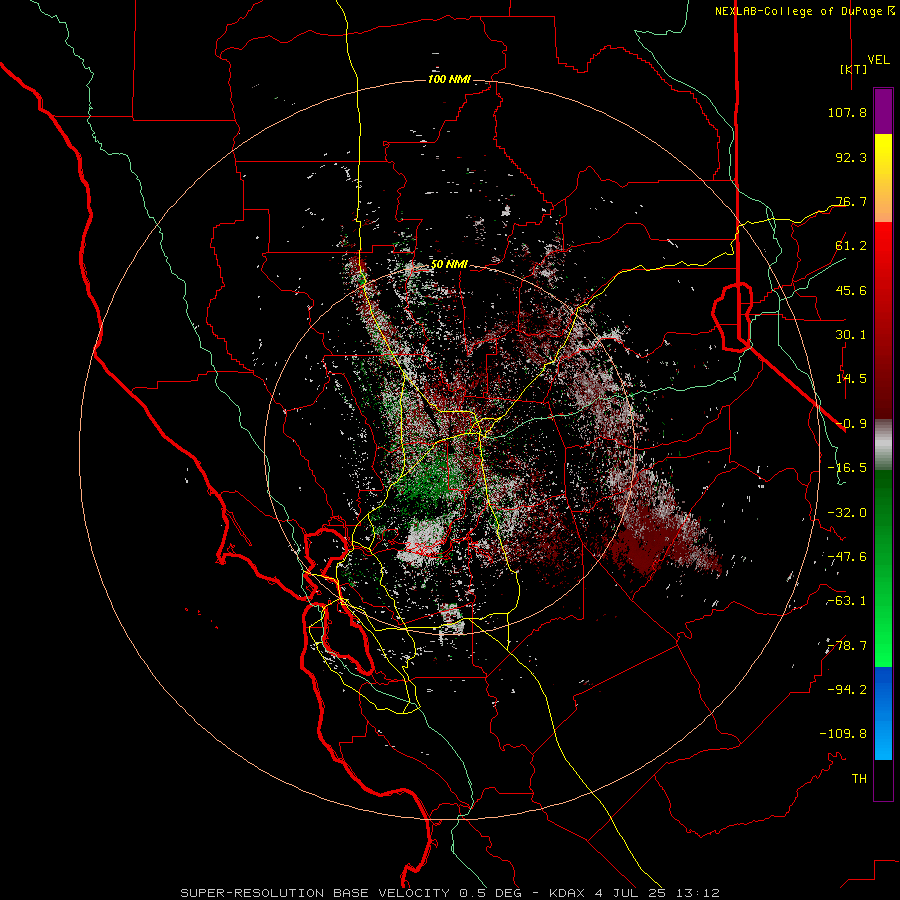900x900 pixels.
Task: Click the blue segment of the color bar
Action: (x=883, y=713)
